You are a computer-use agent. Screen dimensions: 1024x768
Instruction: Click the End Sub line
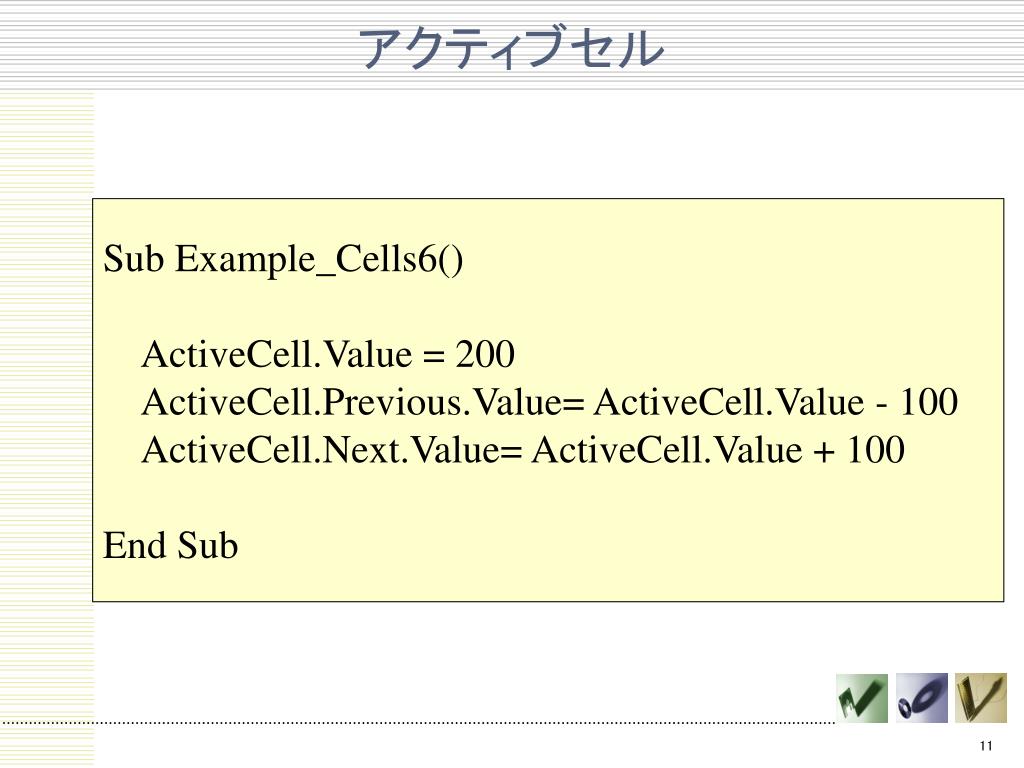click(x=170, y=545)
